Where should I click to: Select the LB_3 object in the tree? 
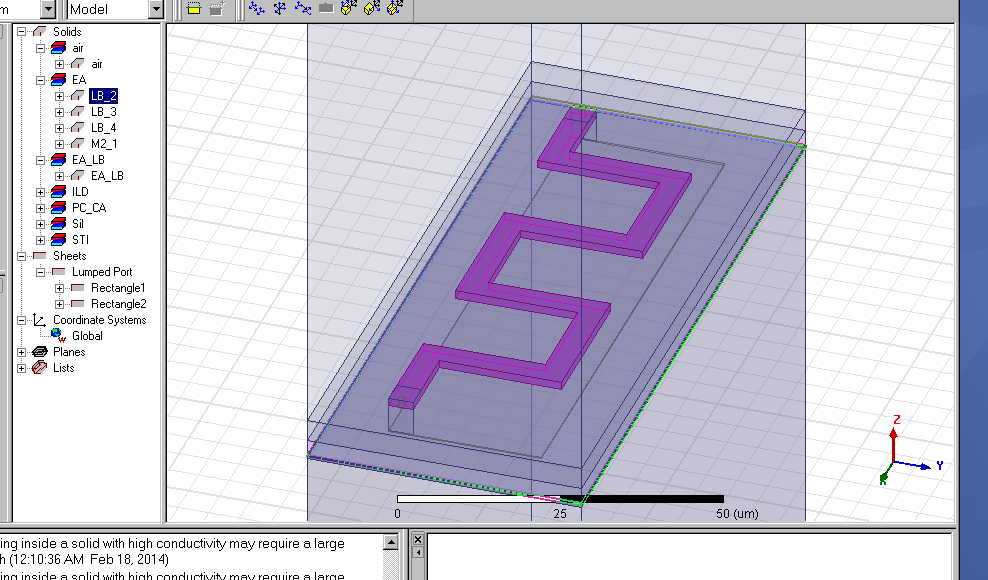(103, 112)
